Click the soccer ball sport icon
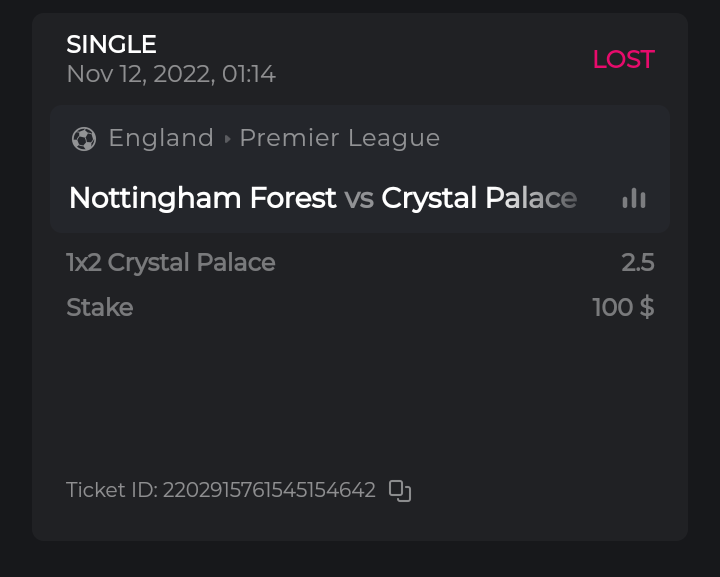Viewport: 720px width, 577px height. pyautogui.click(x=84, y=138)
